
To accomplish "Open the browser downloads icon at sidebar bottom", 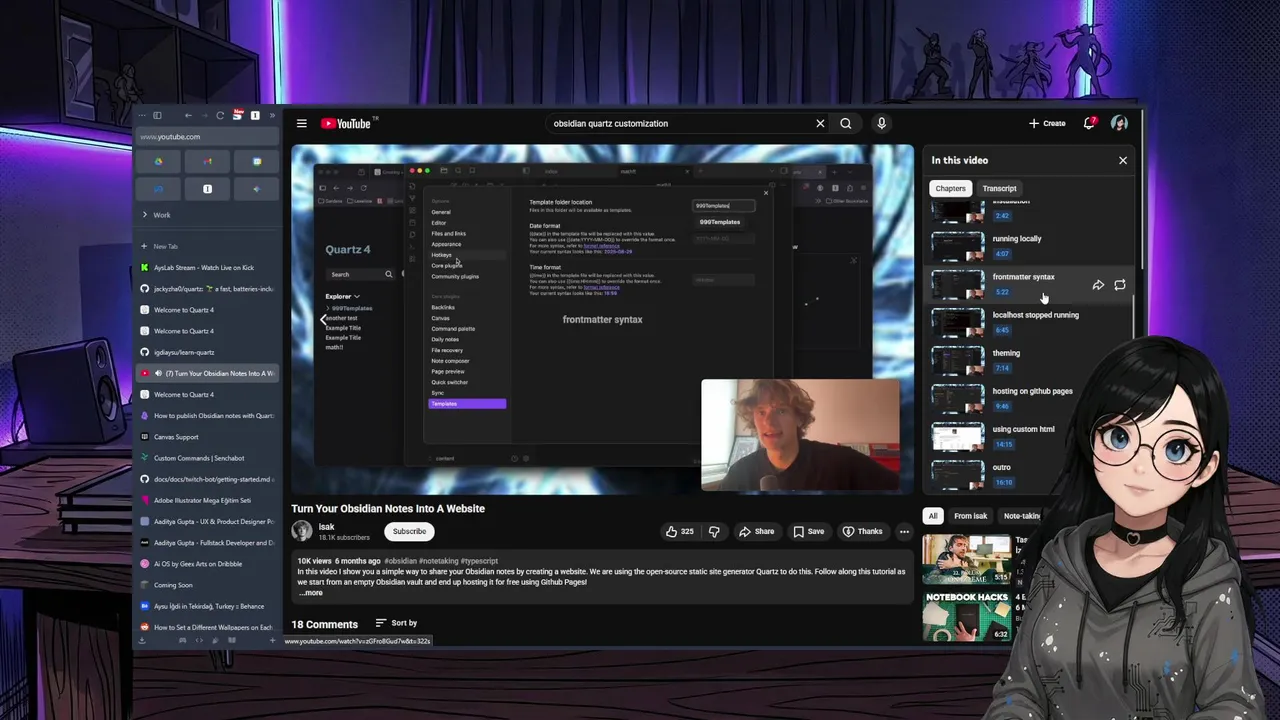I will (142, 640).
